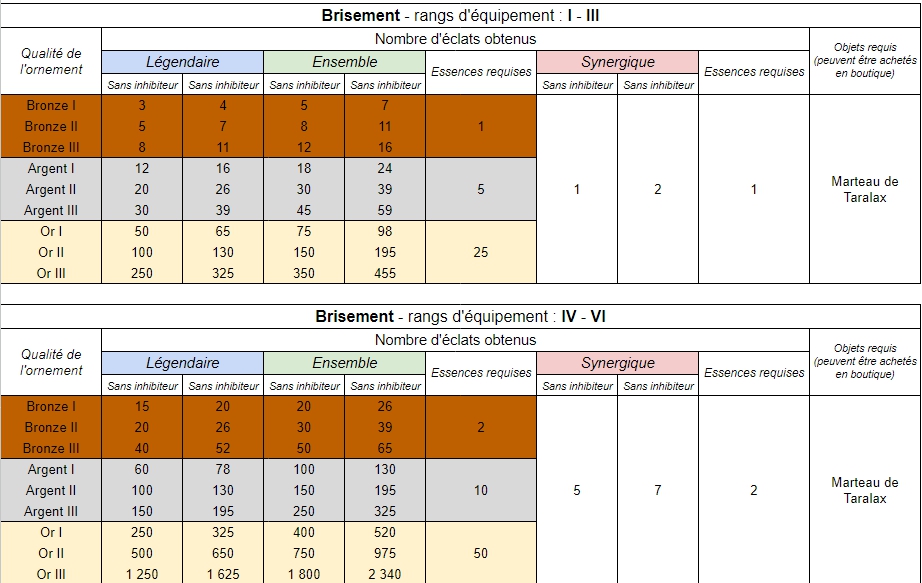Select value 975 in the IV - VI table

(385, 554)
